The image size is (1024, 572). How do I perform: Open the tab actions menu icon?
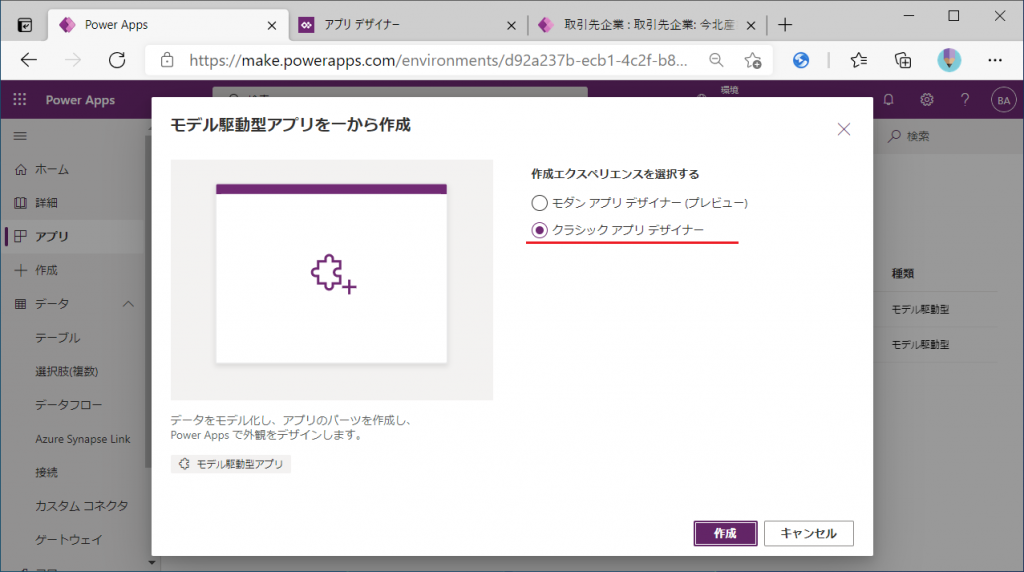tap(25, 25)
